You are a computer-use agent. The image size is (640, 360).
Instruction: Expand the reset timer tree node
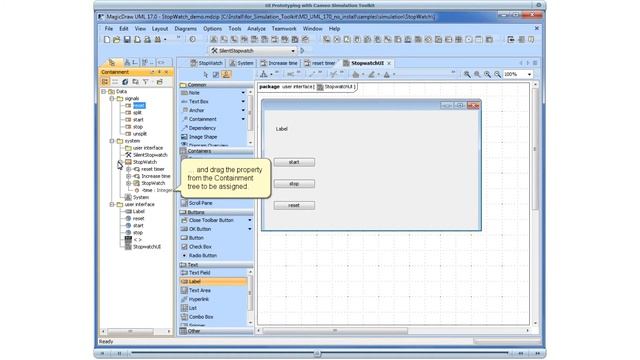coord(129,169)
